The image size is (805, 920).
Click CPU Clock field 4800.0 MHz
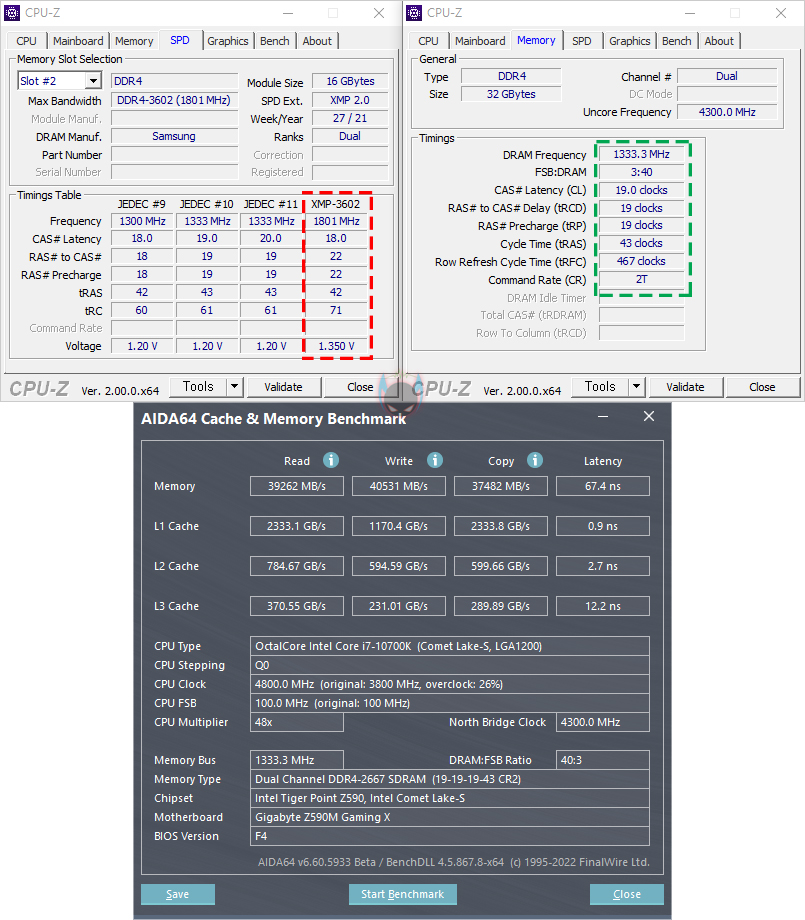(449, 684)
